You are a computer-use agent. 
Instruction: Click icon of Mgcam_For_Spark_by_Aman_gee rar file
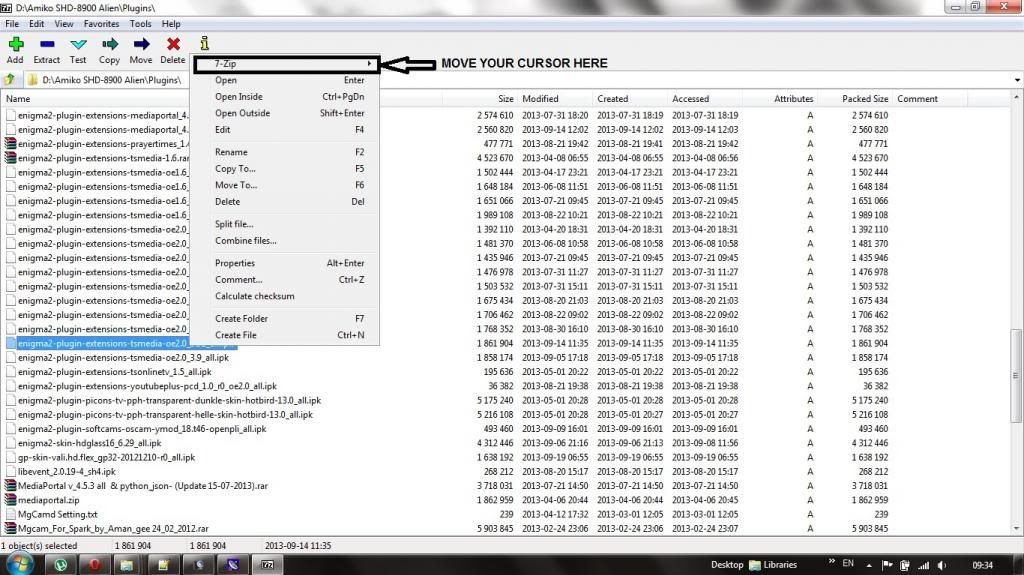pos(10,528)
